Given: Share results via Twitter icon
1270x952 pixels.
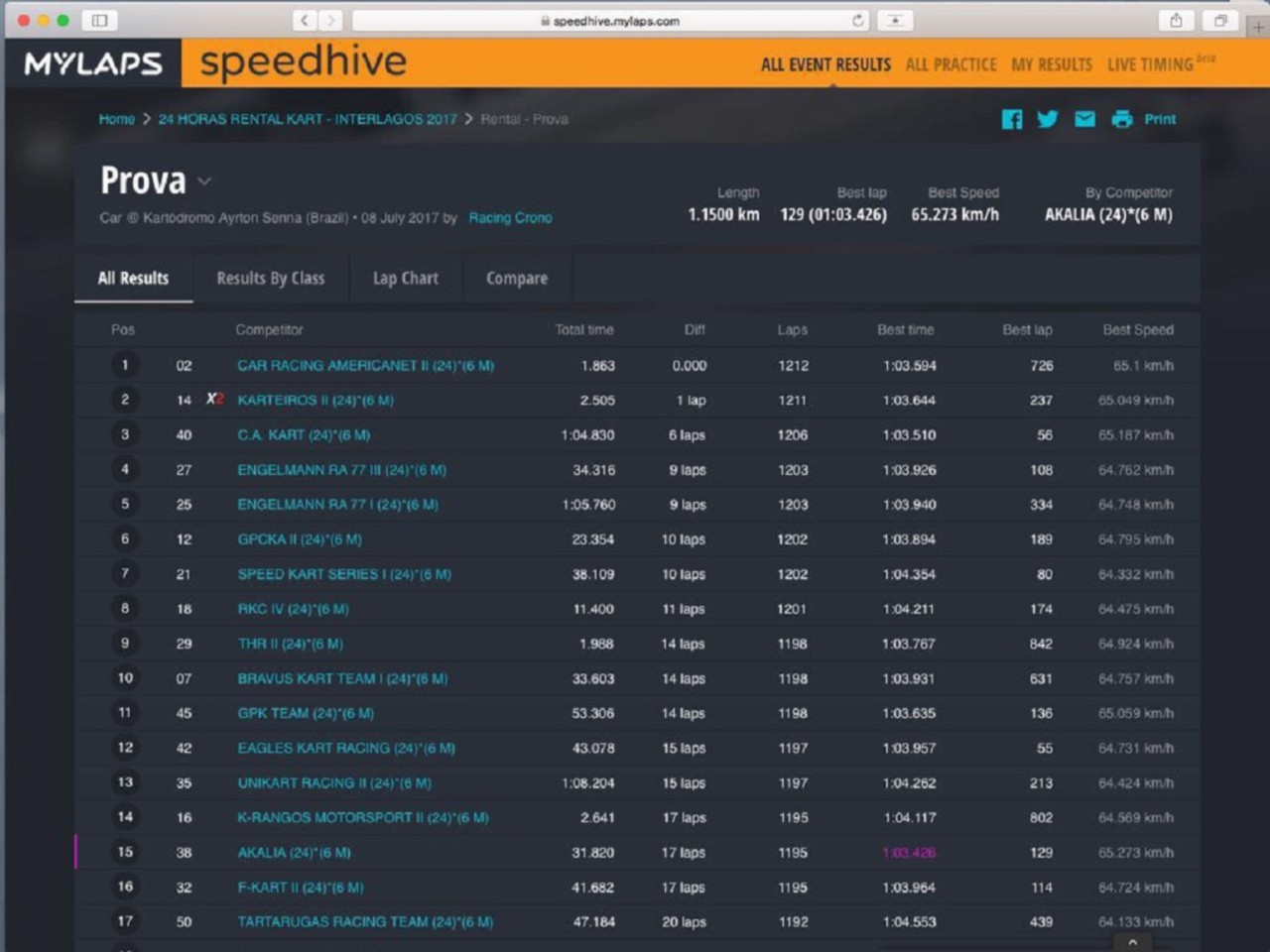Looking at the screenshot, I should 1048,119.
